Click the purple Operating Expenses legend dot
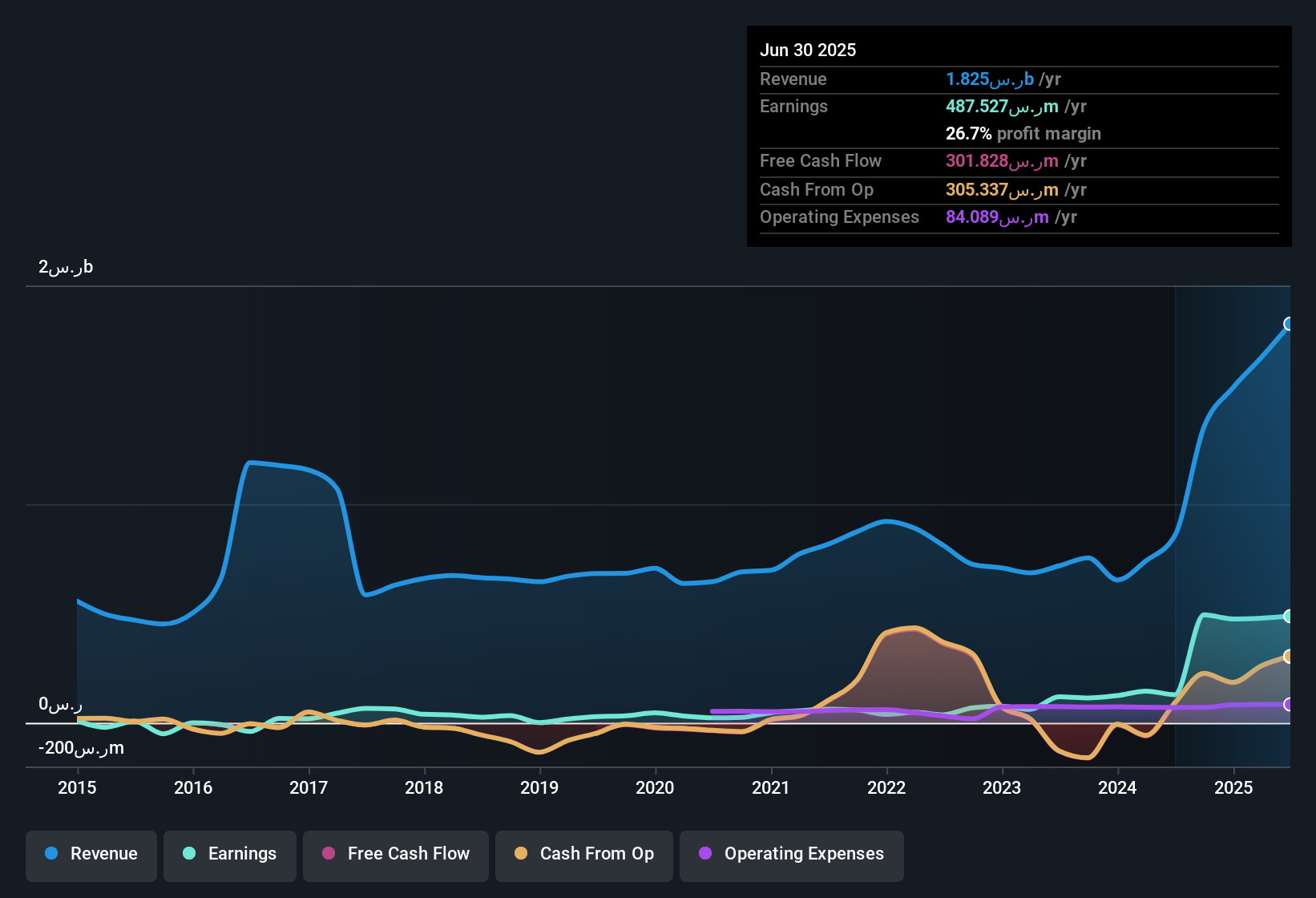1316x898 pixels. pyautogui.click(x=705, y=855)
